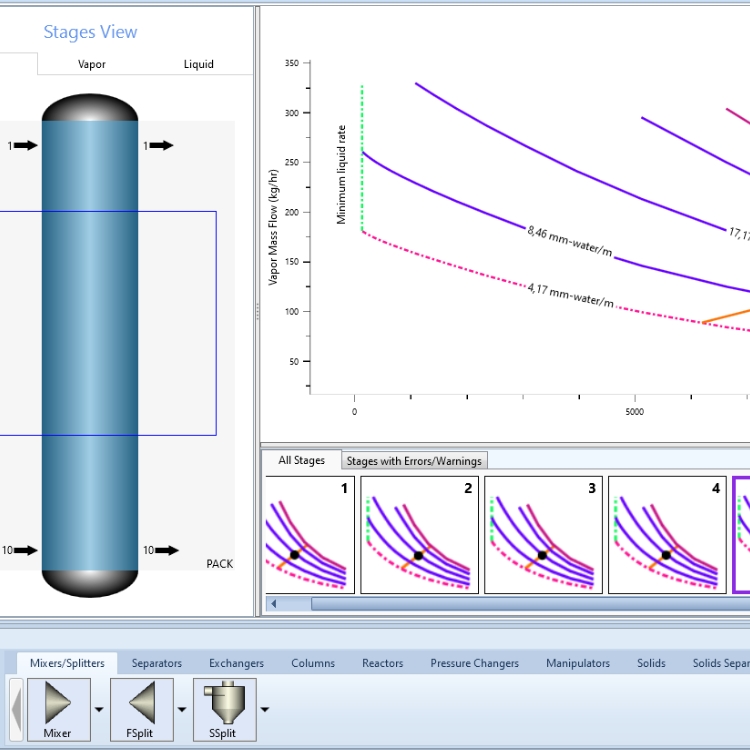The width and height of the screenshot is (750, 750).
Task: Click the stage 10 arrow right of column
Action: 164,550
